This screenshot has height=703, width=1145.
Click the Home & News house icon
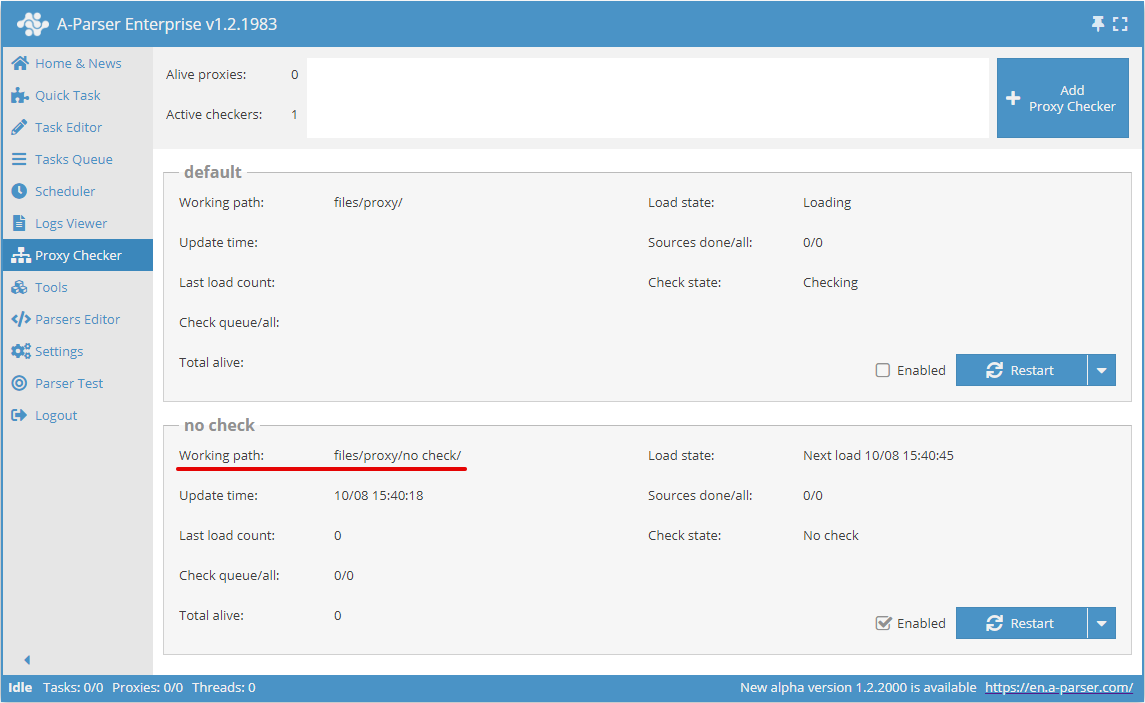tap(19, 63)
